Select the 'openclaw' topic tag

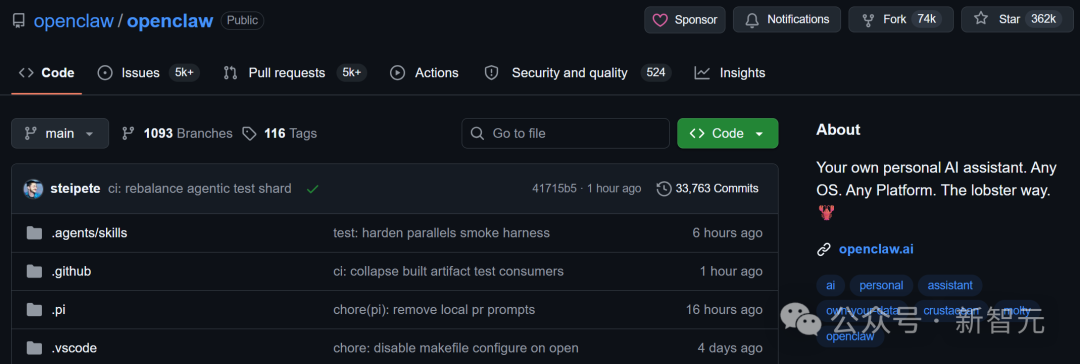click(850, 337)
